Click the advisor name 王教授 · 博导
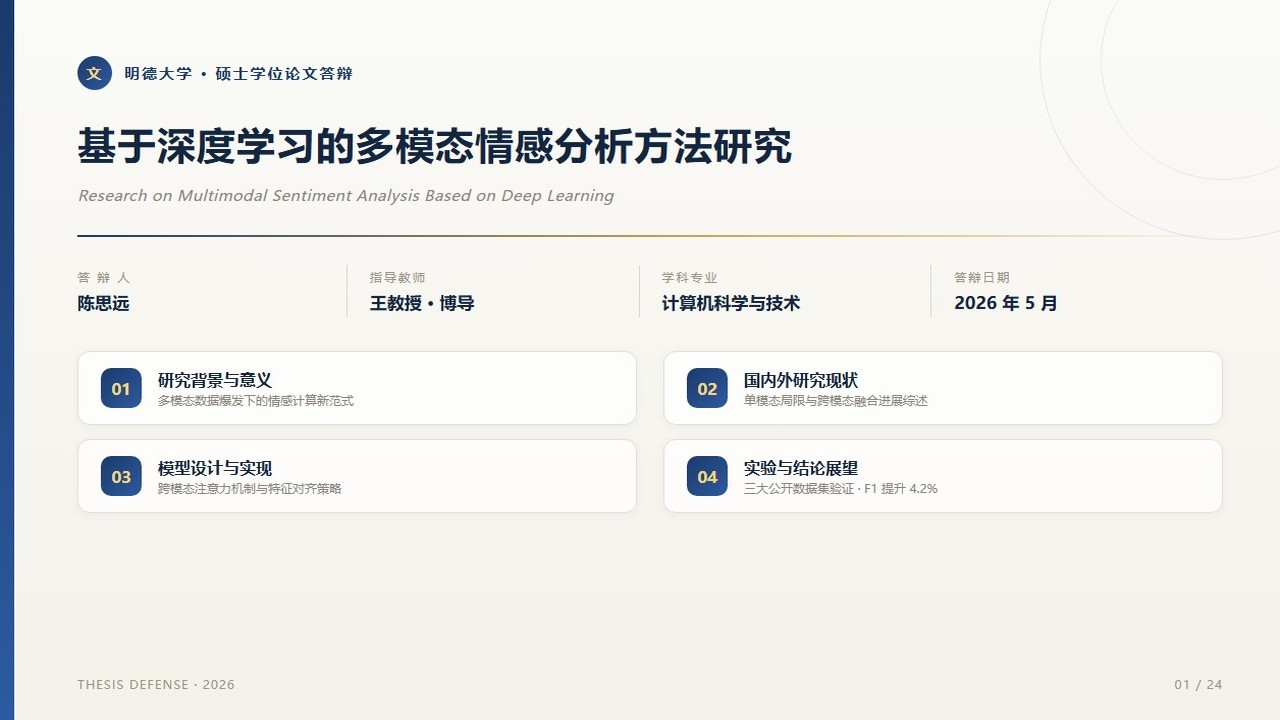 pyautogui.click(x=422, y=303)
